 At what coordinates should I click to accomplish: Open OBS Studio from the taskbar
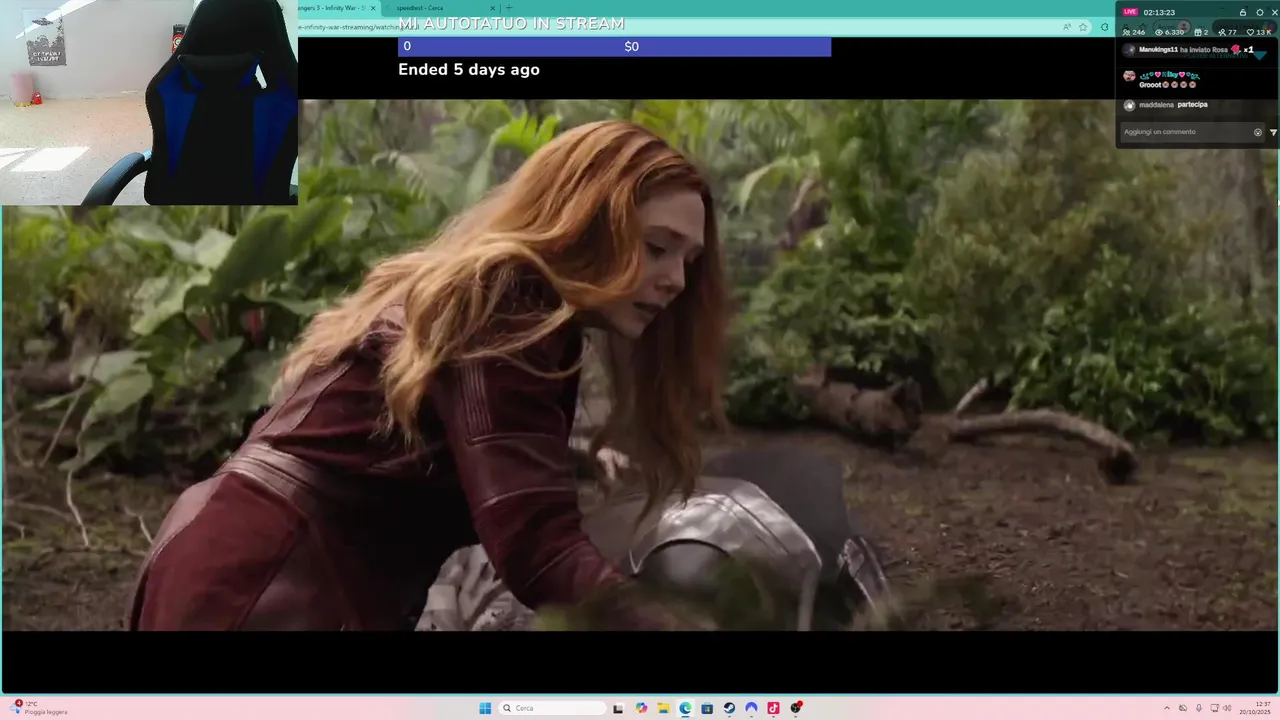[796, 708]
